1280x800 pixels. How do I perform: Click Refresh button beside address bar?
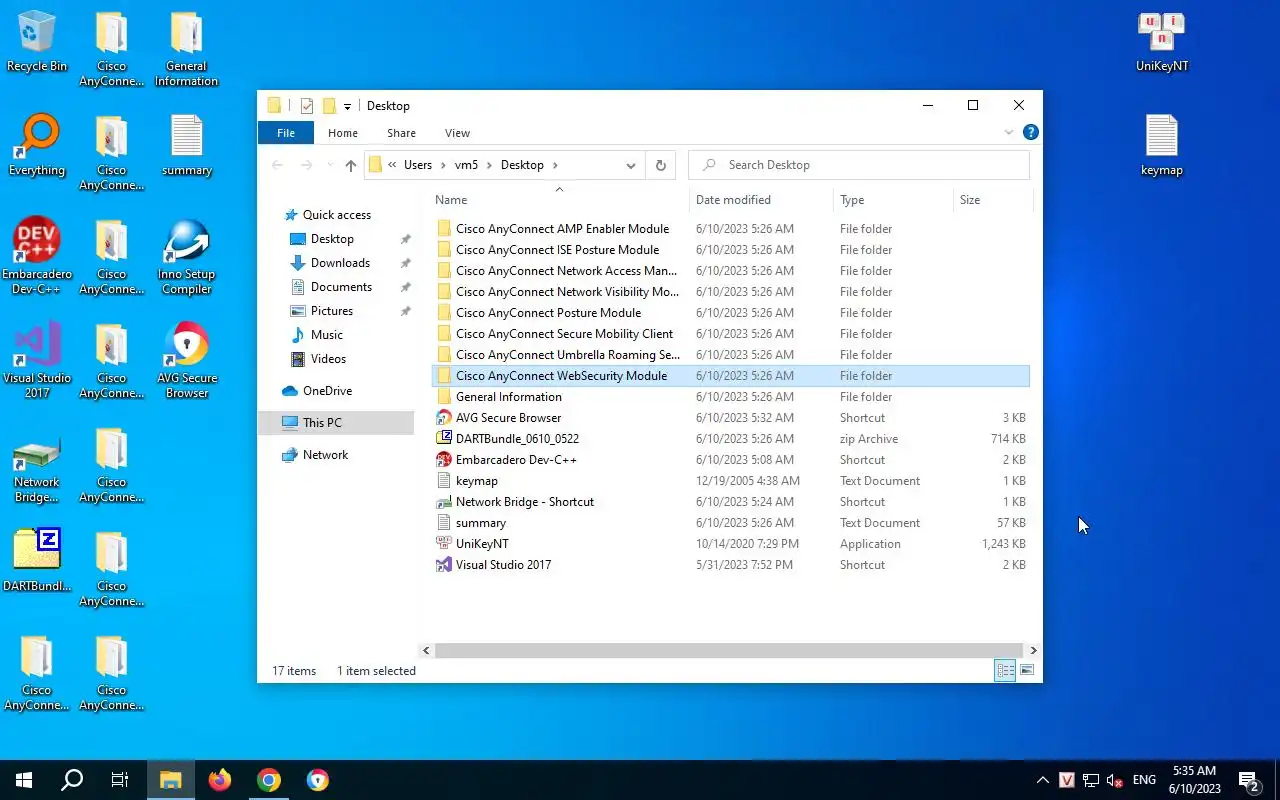pyautogui.click(x=660, y=165)
